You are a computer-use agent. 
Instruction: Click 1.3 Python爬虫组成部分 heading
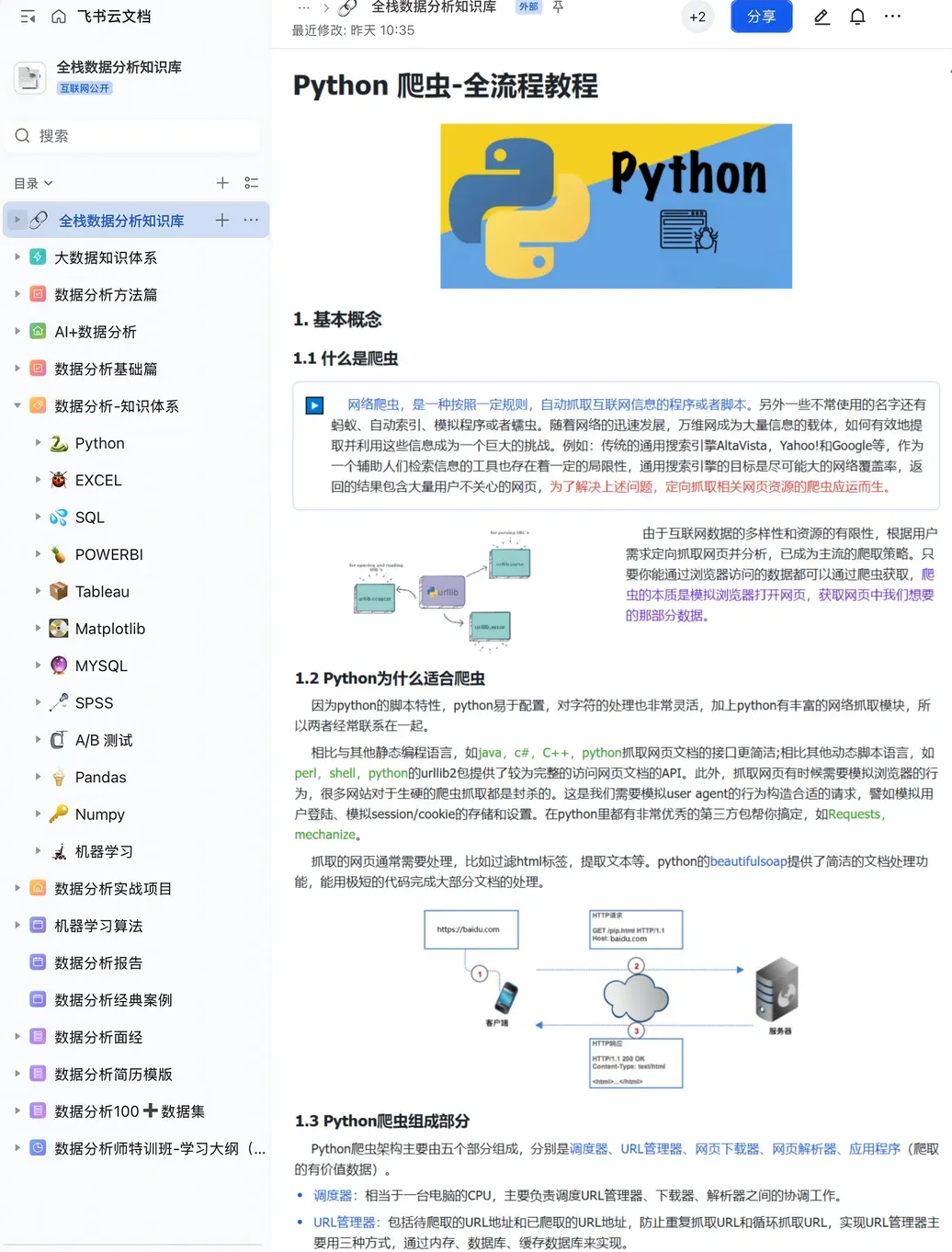[381, 1121]
